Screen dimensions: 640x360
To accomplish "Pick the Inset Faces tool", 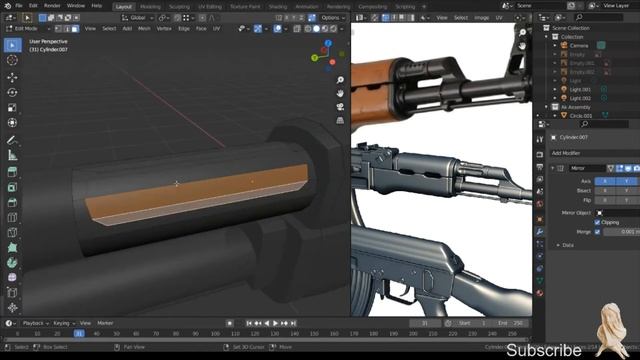I will point(12,187).
